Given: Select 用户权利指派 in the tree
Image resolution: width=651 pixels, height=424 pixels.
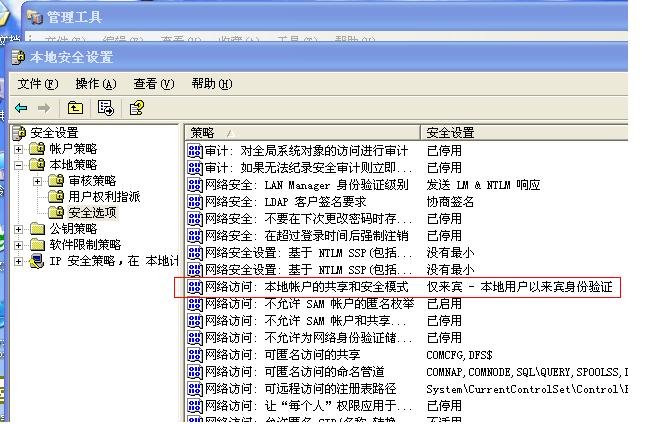Looking at the screenshot, I should point(104,197).
